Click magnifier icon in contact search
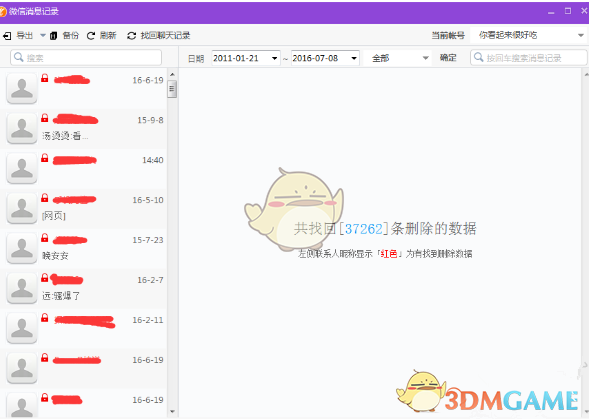Viewport: 589px width, 419px height. (18, 57)
